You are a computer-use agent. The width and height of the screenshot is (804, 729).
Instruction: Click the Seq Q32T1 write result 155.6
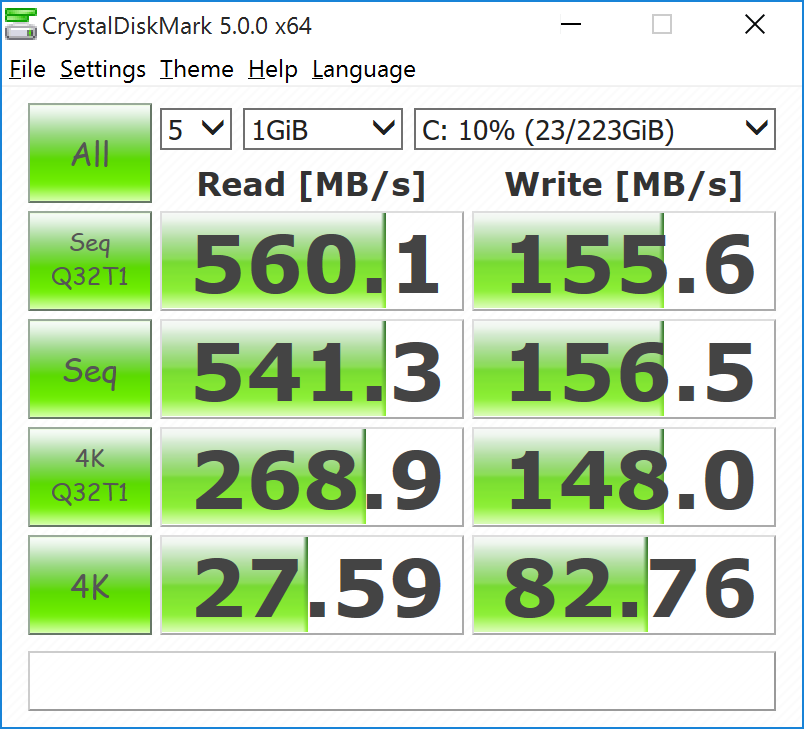pos(624,261)
